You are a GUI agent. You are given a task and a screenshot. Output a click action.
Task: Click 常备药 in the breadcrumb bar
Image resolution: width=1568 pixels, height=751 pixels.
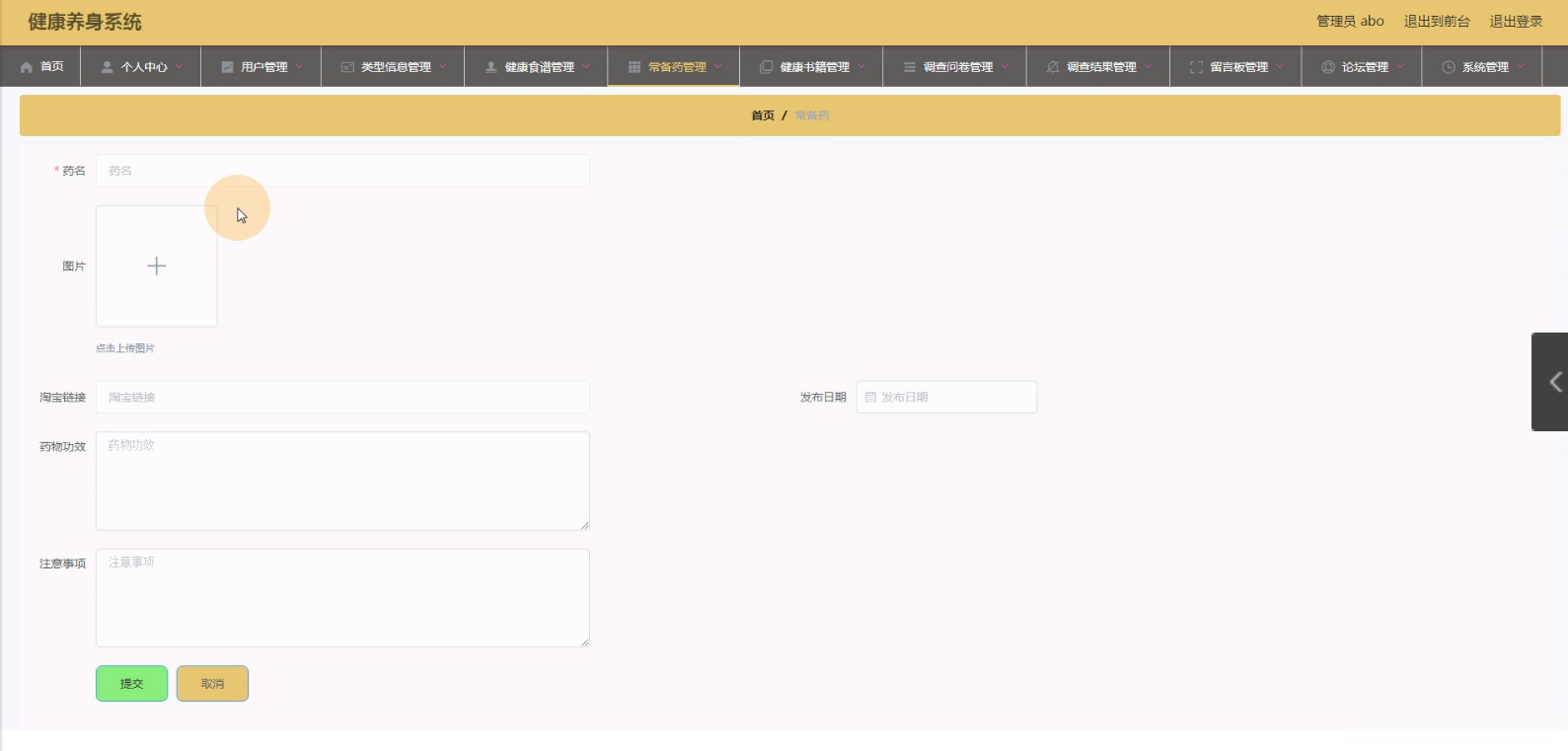click(812, 115)
